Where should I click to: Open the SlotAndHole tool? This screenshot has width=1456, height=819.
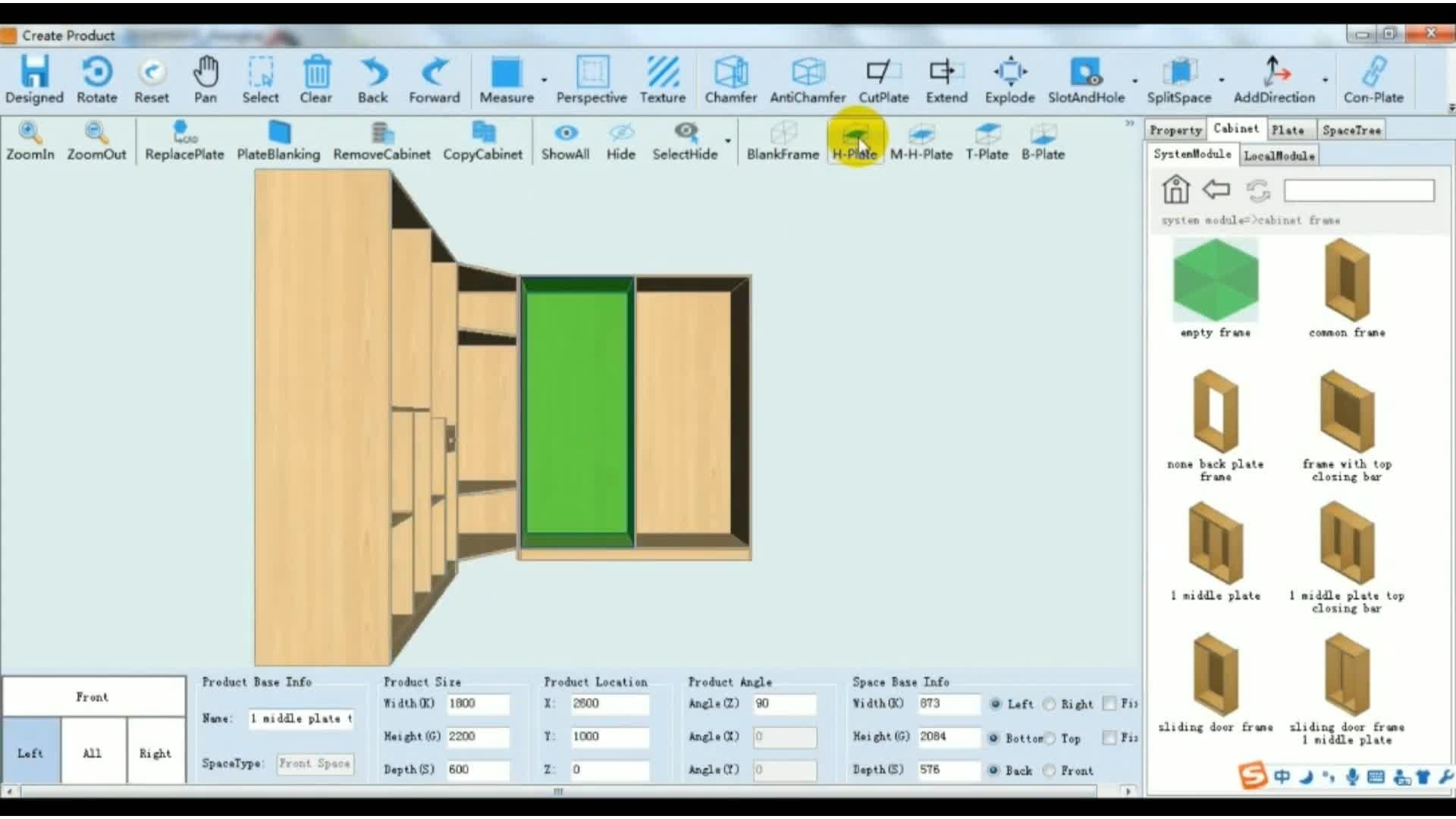pyautogui.click(x=1086, y=73)
